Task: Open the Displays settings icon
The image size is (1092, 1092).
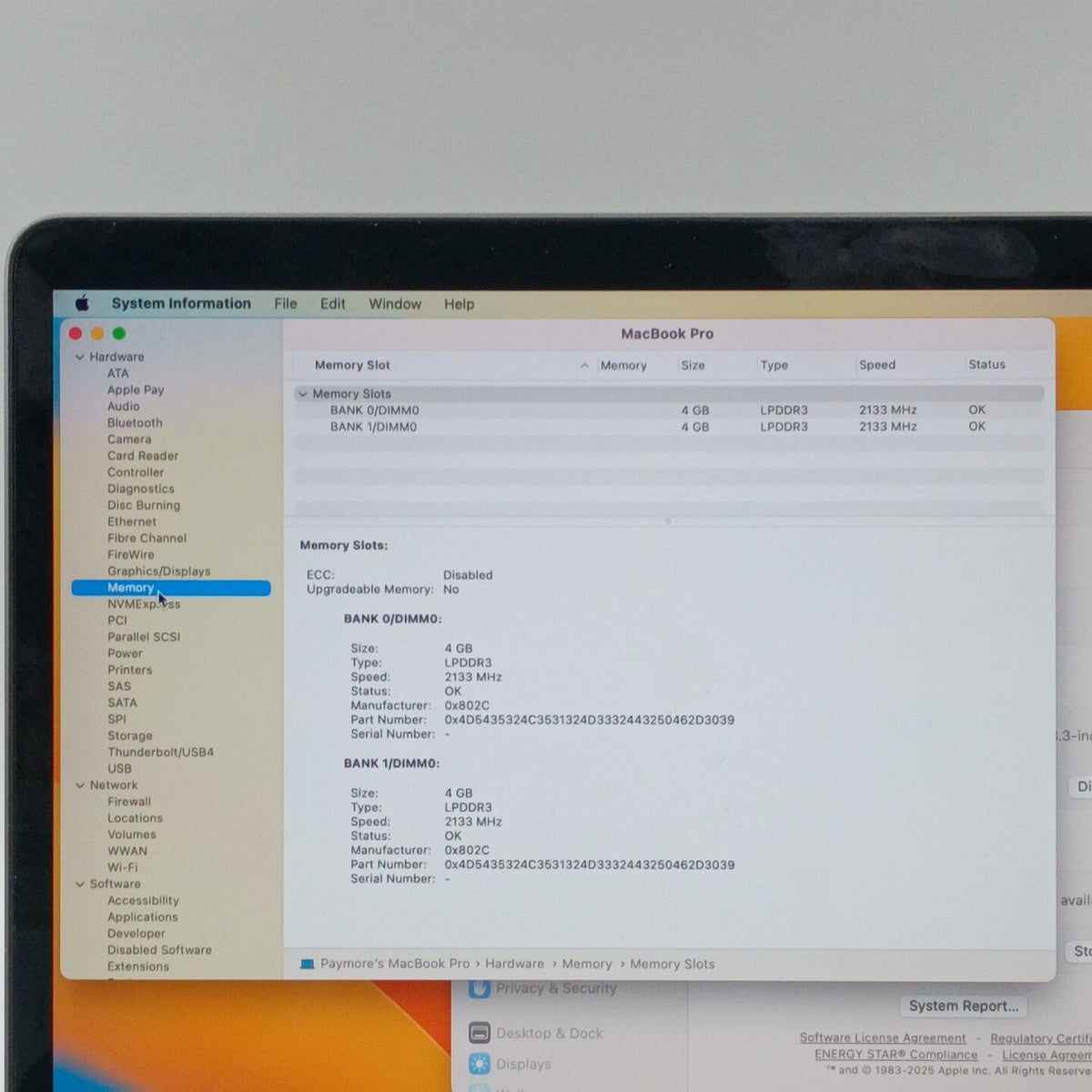Action: click(x=480, y=1063)
